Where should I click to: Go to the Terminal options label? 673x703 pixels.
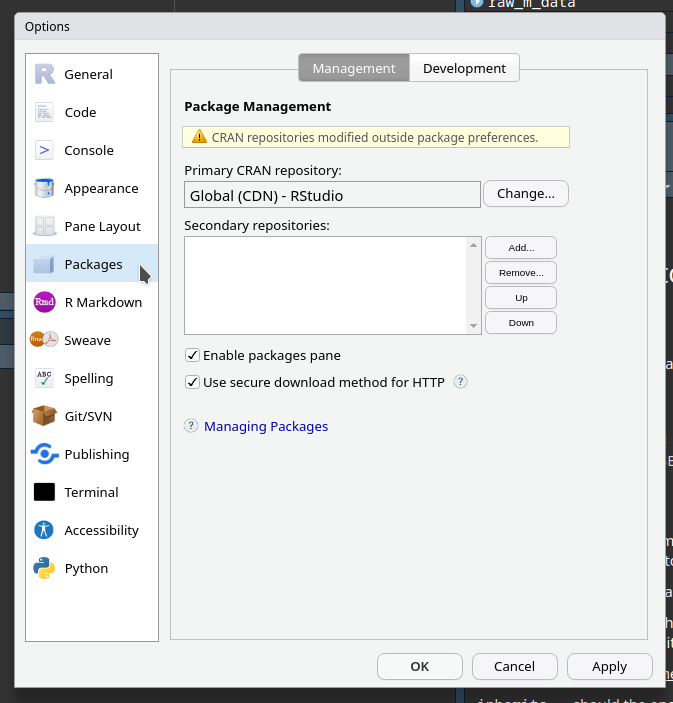point(91,492)
